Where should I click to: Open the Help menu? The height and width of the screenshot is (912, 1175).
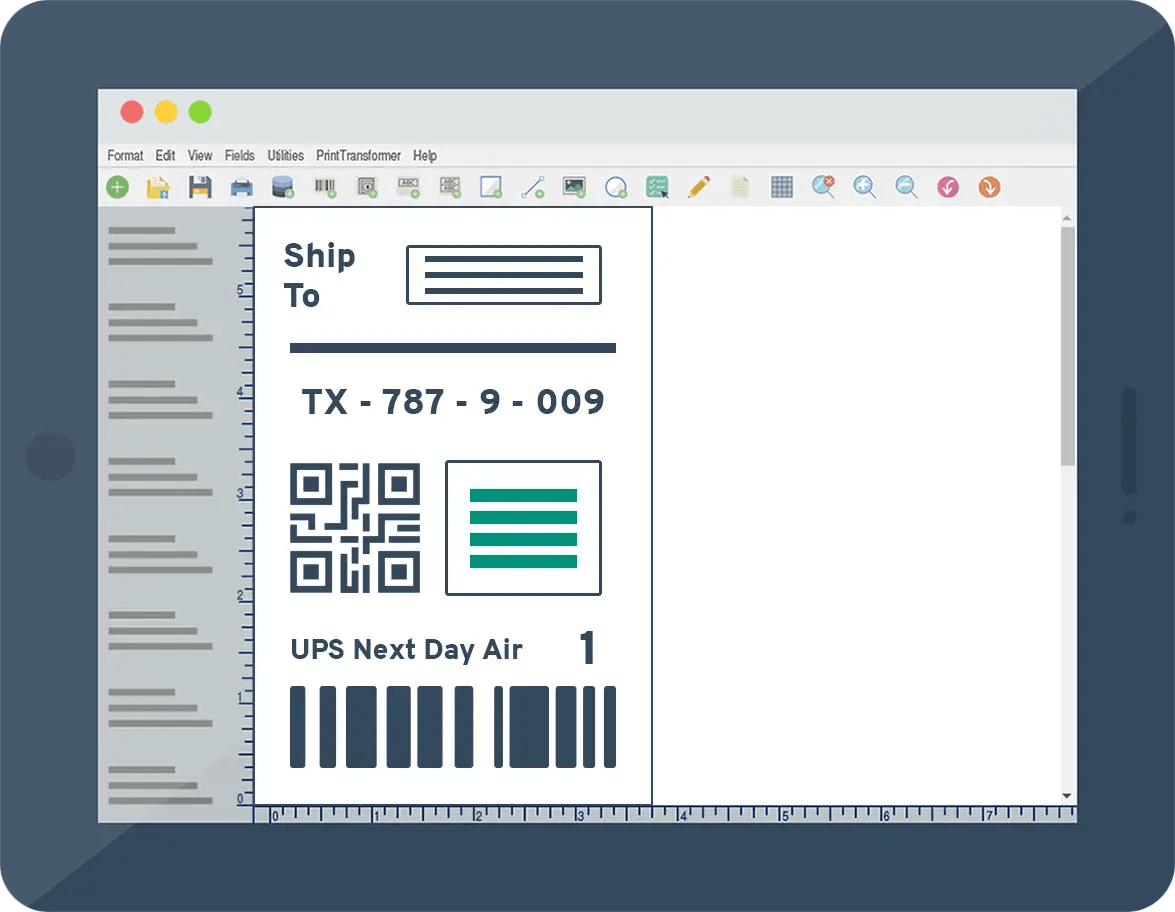point(424,155)
